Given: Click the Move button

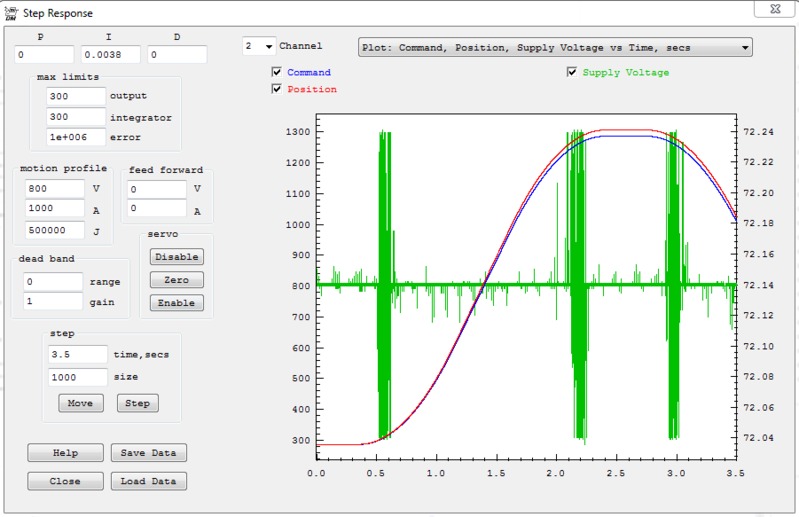Looking at the screenshot, I should click(80, 403).
